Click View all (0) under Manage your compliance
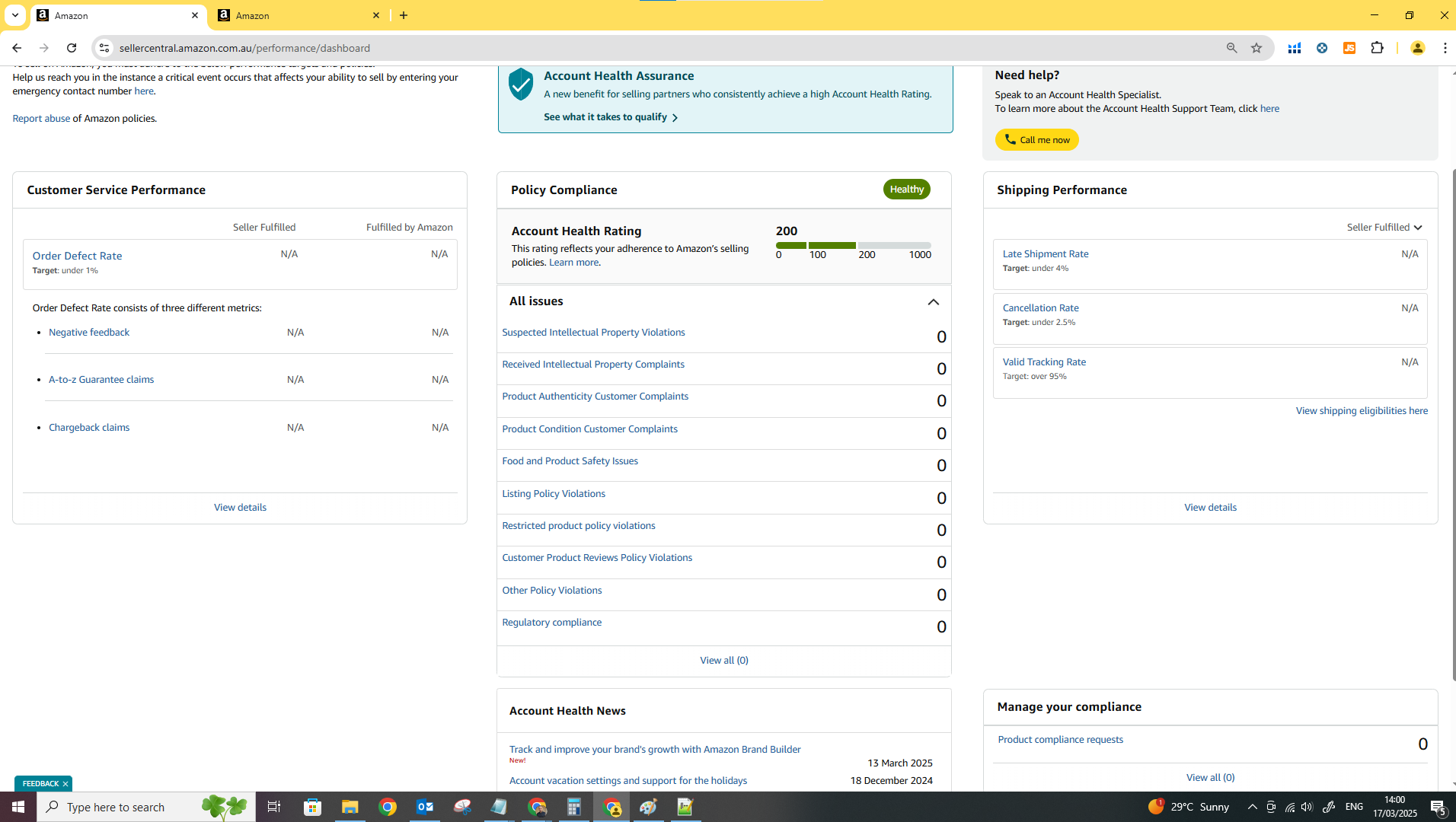Screen dimensions: 1456x822 (1210, 778)
